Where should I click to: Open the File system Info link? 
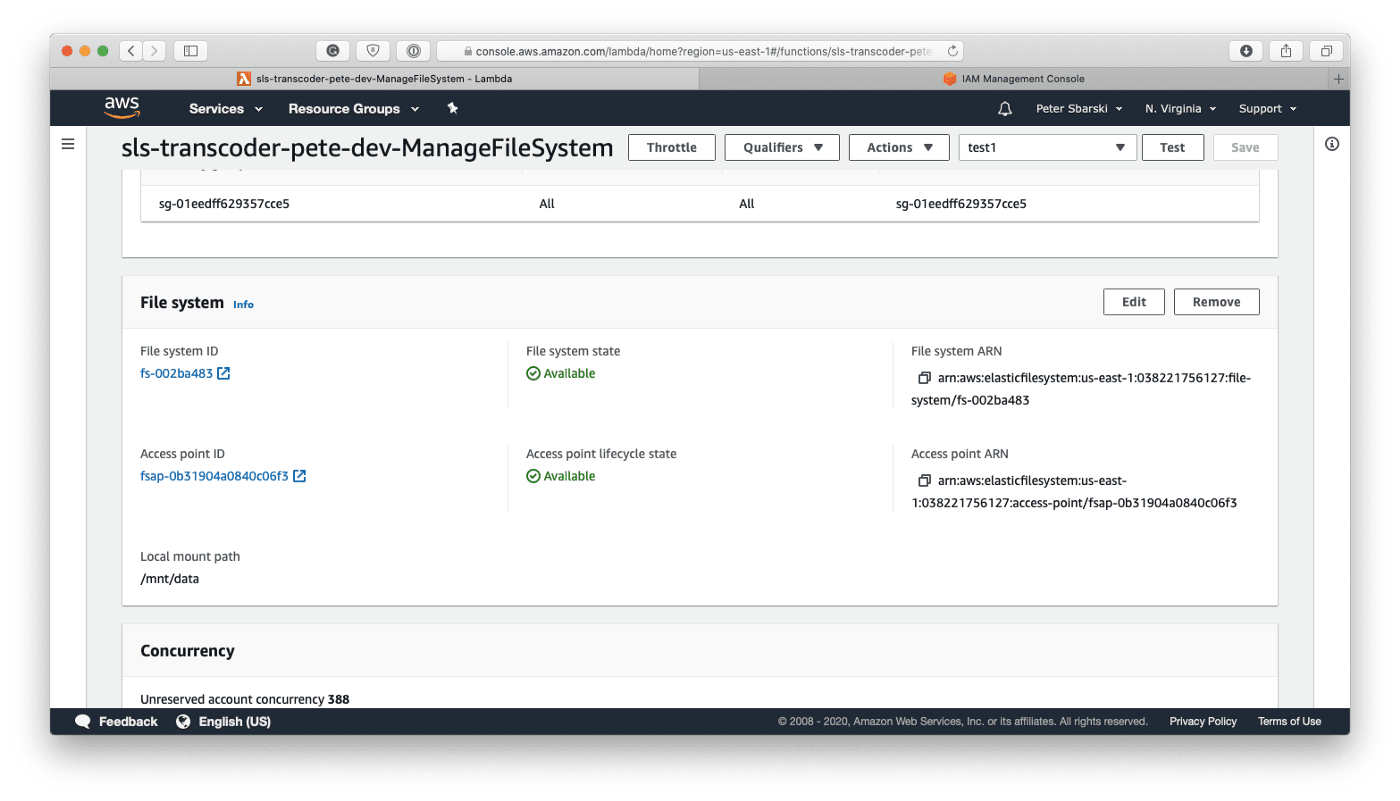coord(243,304)
